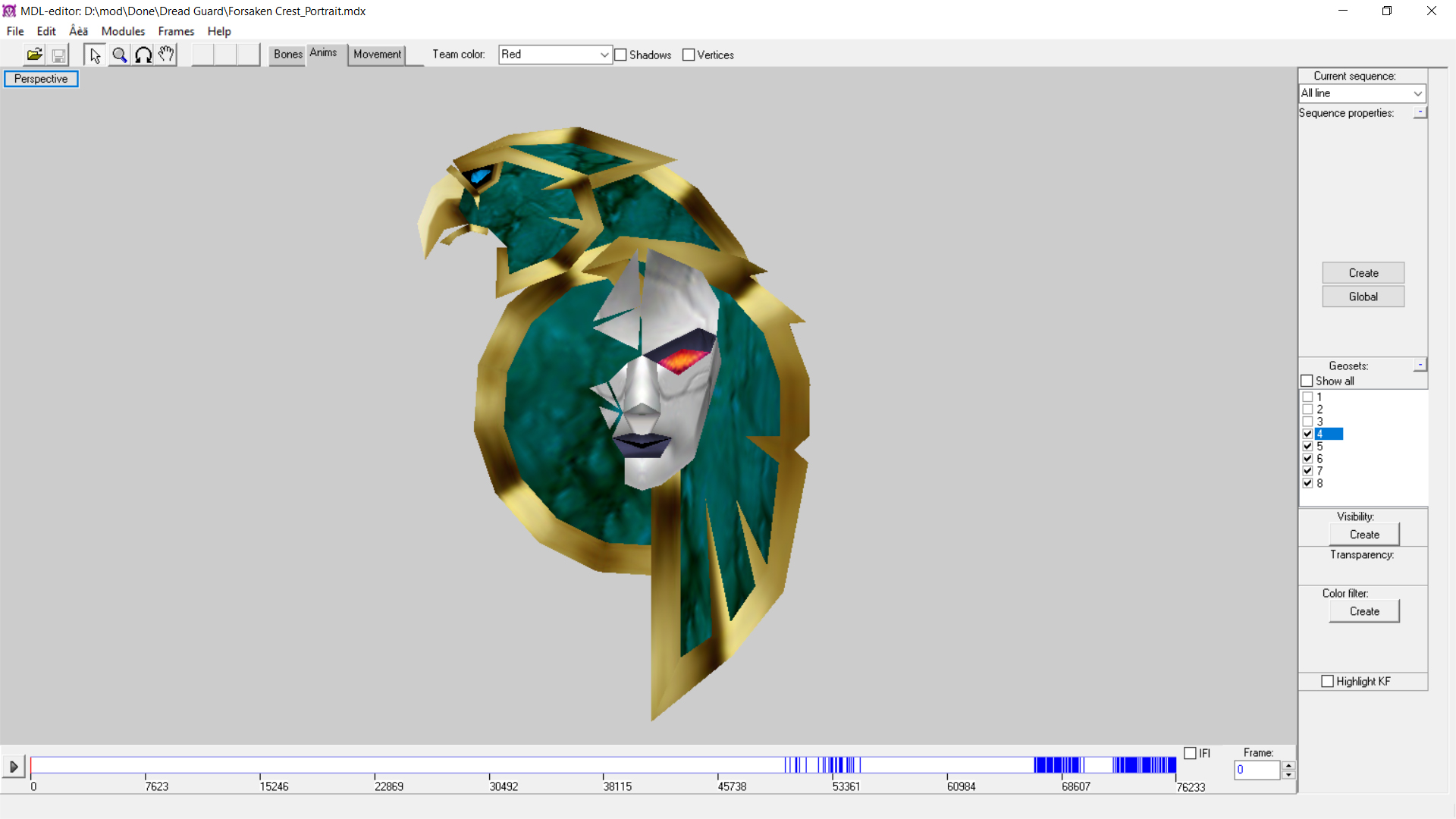Switch to the Bones tab
Screen dimensions: 1456x819
287,55
